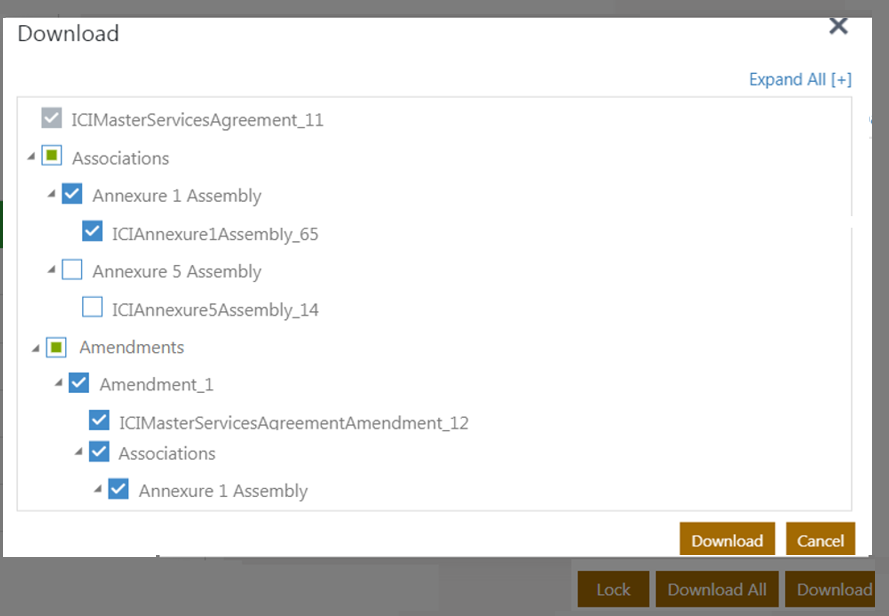Screen dimensions: 889x616
Task: Click the Download button in the dialog
Action: coord(727,540)
